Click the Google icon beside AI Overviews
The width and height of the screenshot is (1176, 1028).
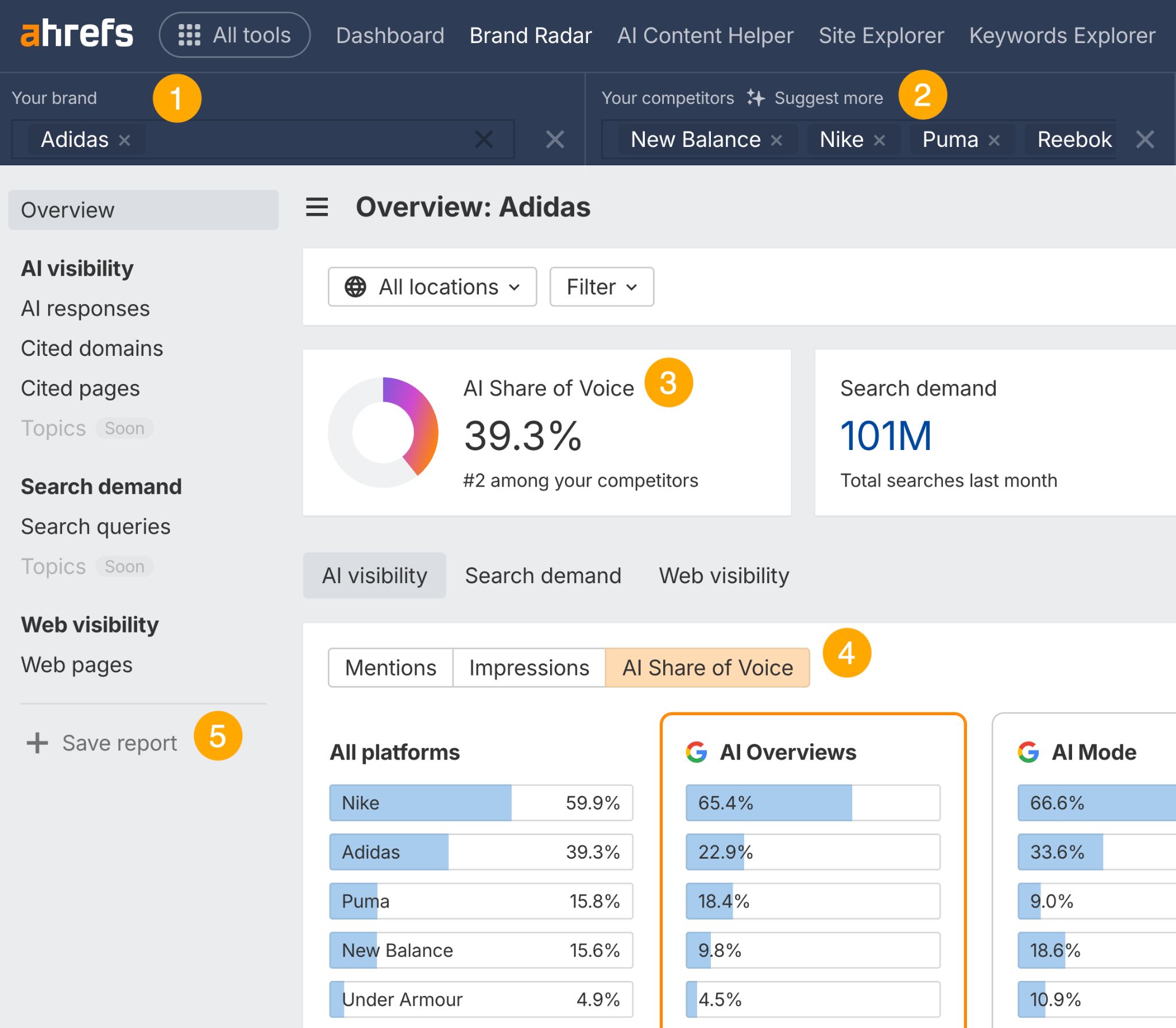pos(696,752)
